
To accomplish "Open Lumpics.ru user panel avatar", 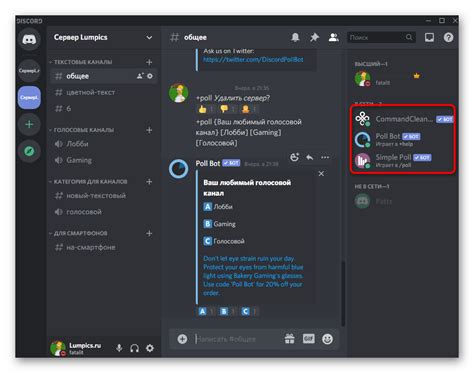I will pos(58,348).
